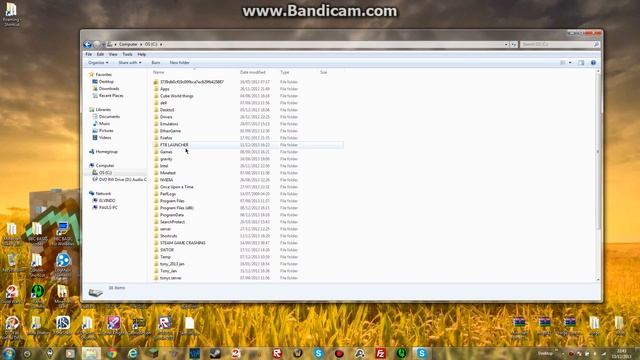
Task: Select the Games folder
Action: 166,152
